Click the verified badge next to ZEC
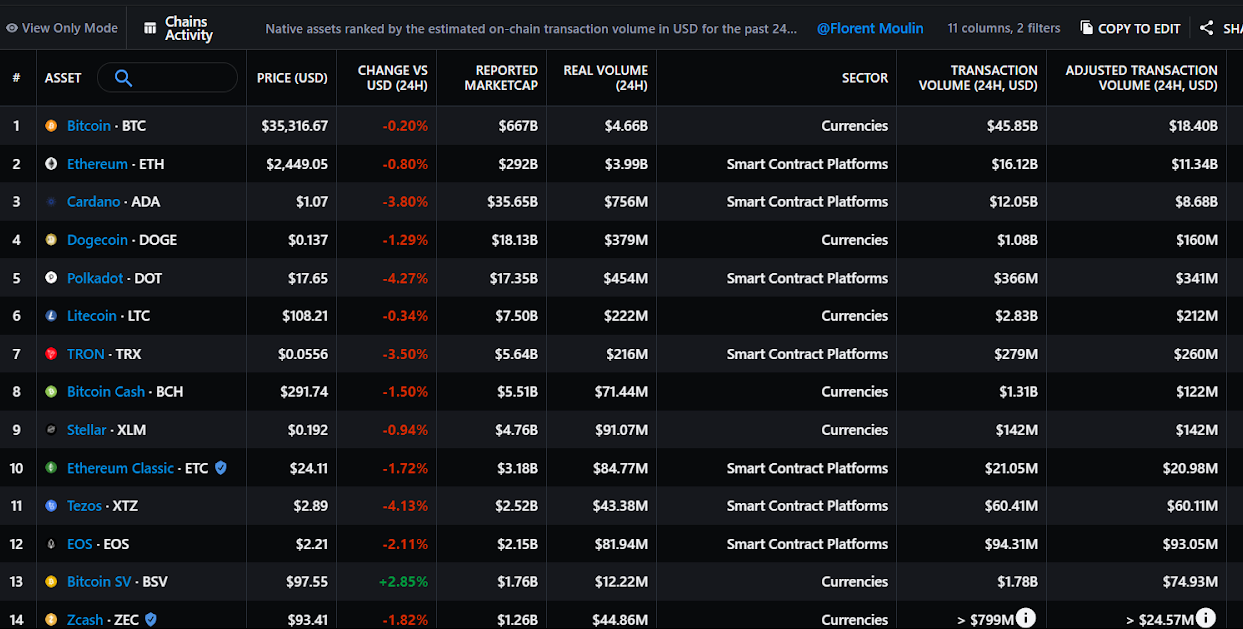 [150, 620]
